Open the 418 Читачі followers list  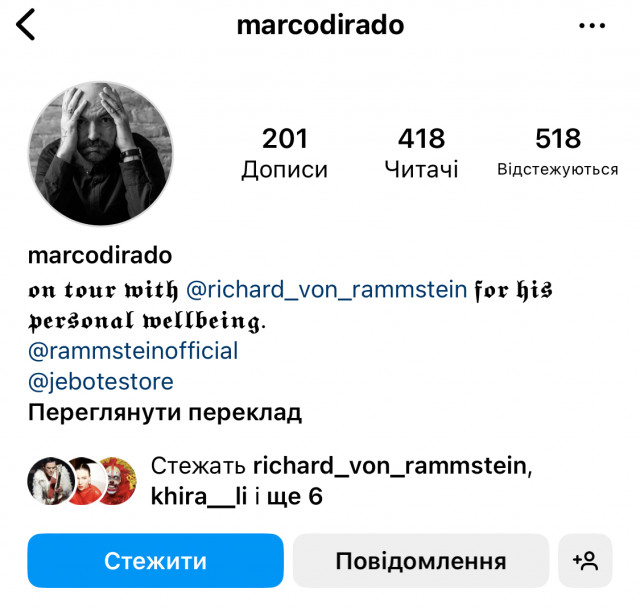click(x=421, y=153)
